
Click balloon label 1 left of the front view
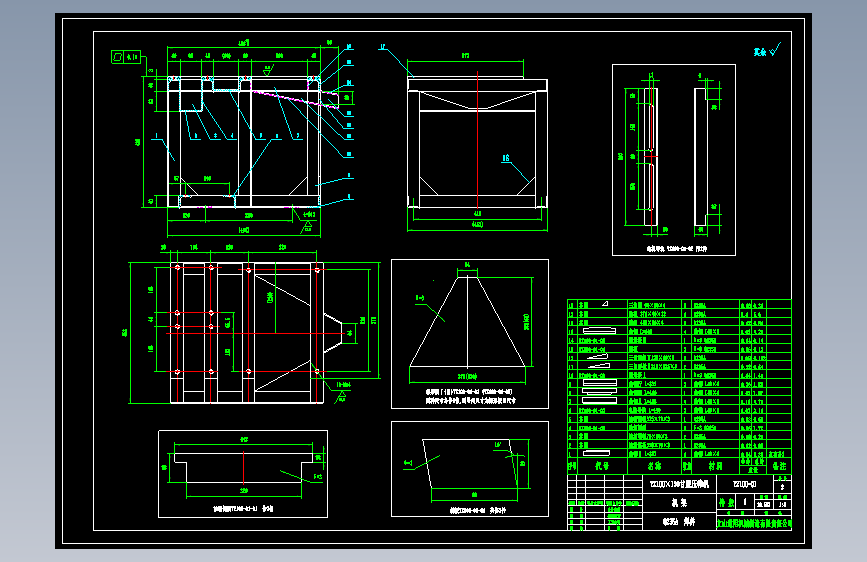click(156, 136)
